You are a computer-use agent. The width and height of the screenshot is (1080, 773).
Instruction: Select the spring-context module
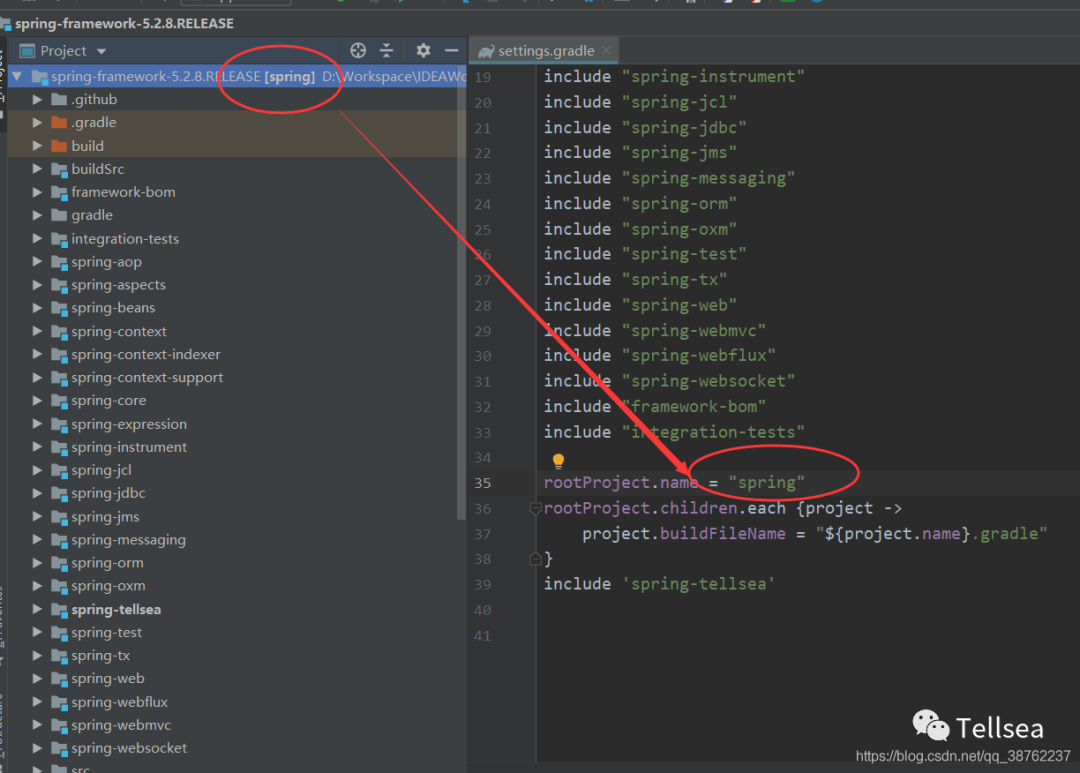118,331
